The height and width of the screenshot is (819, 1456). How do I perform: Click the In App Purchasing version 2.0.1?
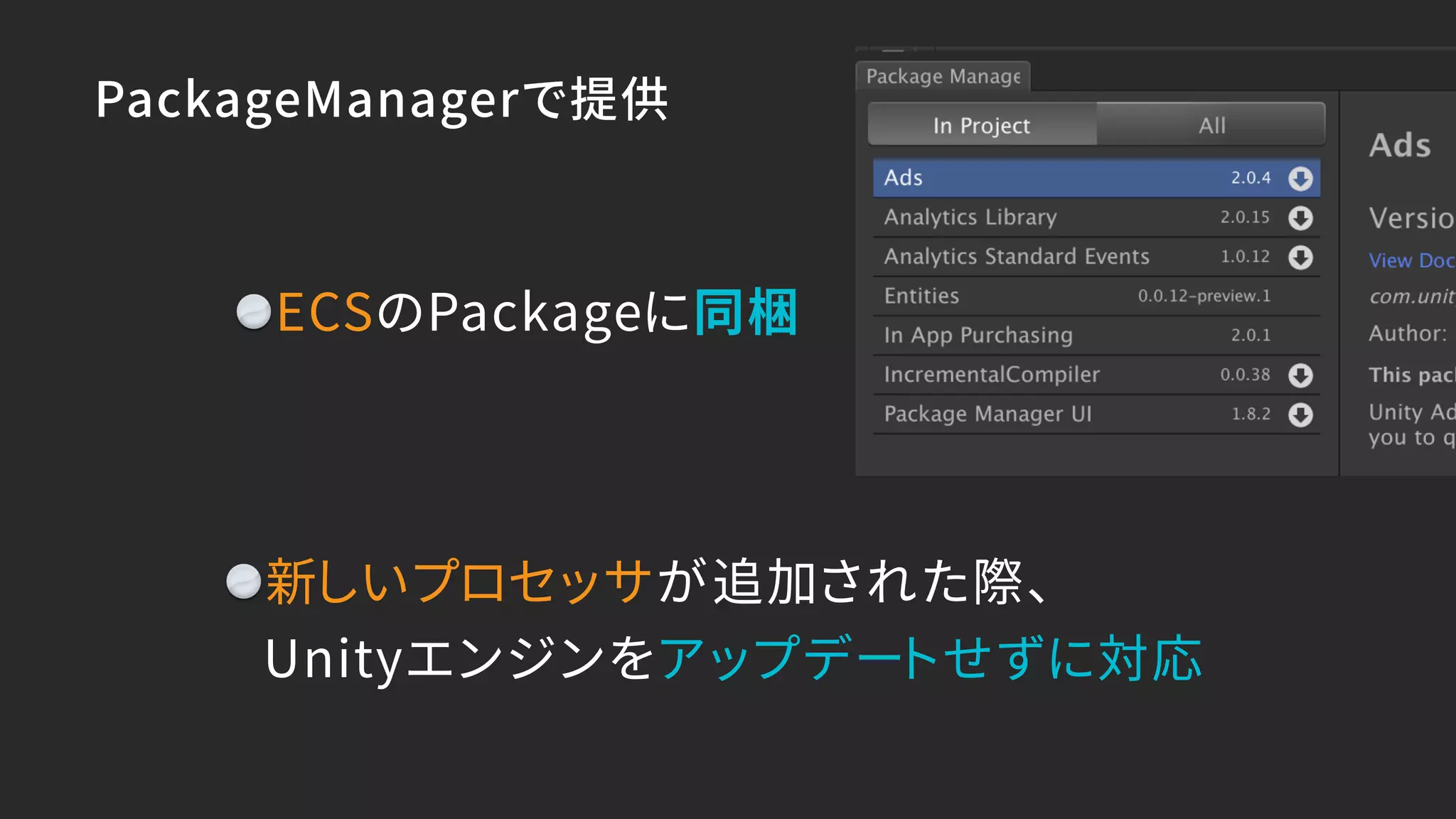pos(1251,335)
